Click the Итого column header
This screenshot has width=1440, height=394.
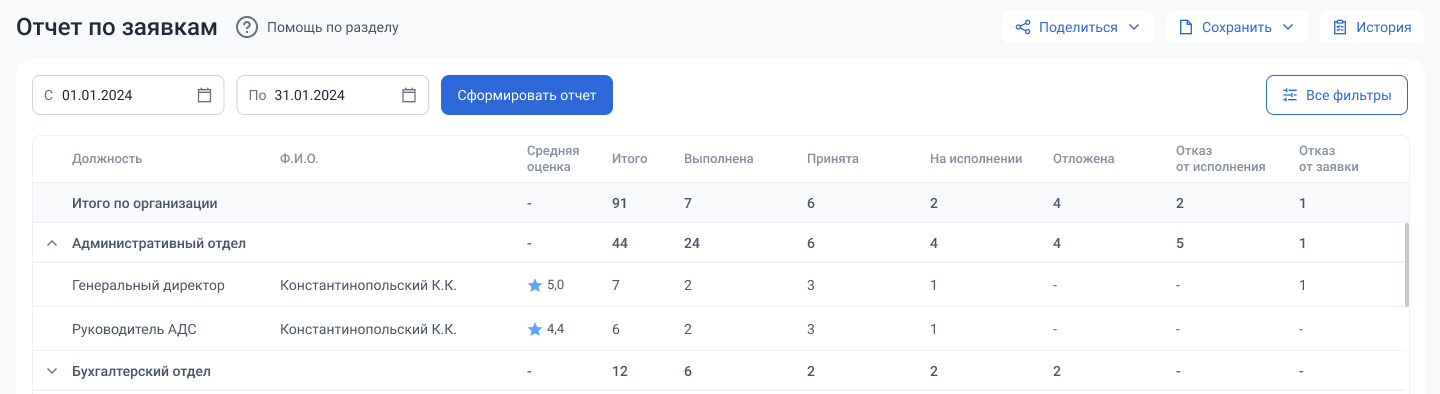[630, 158]
